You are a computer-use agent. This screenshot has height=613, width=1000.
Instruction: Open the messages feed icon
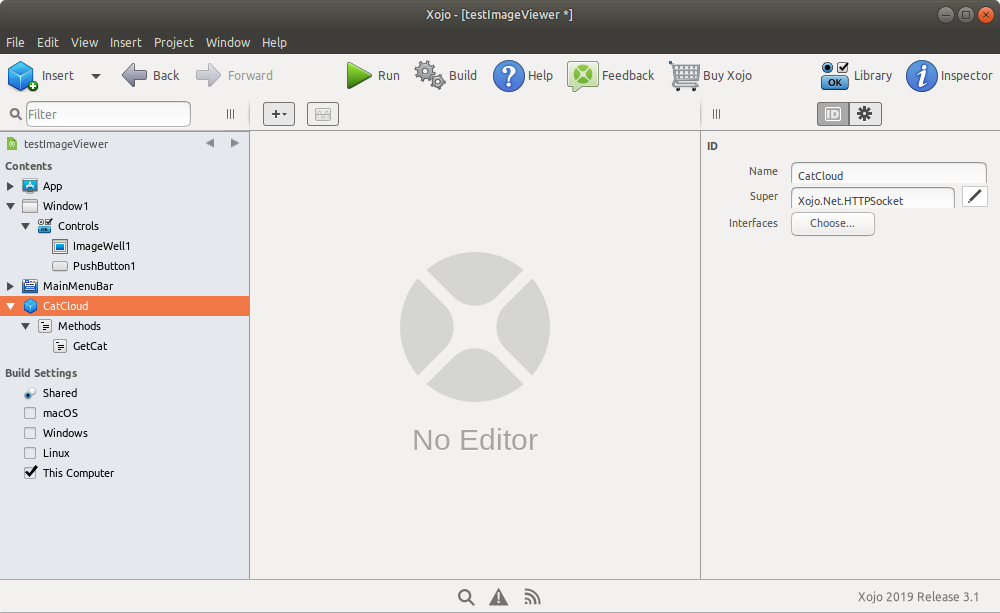(532, 598)
